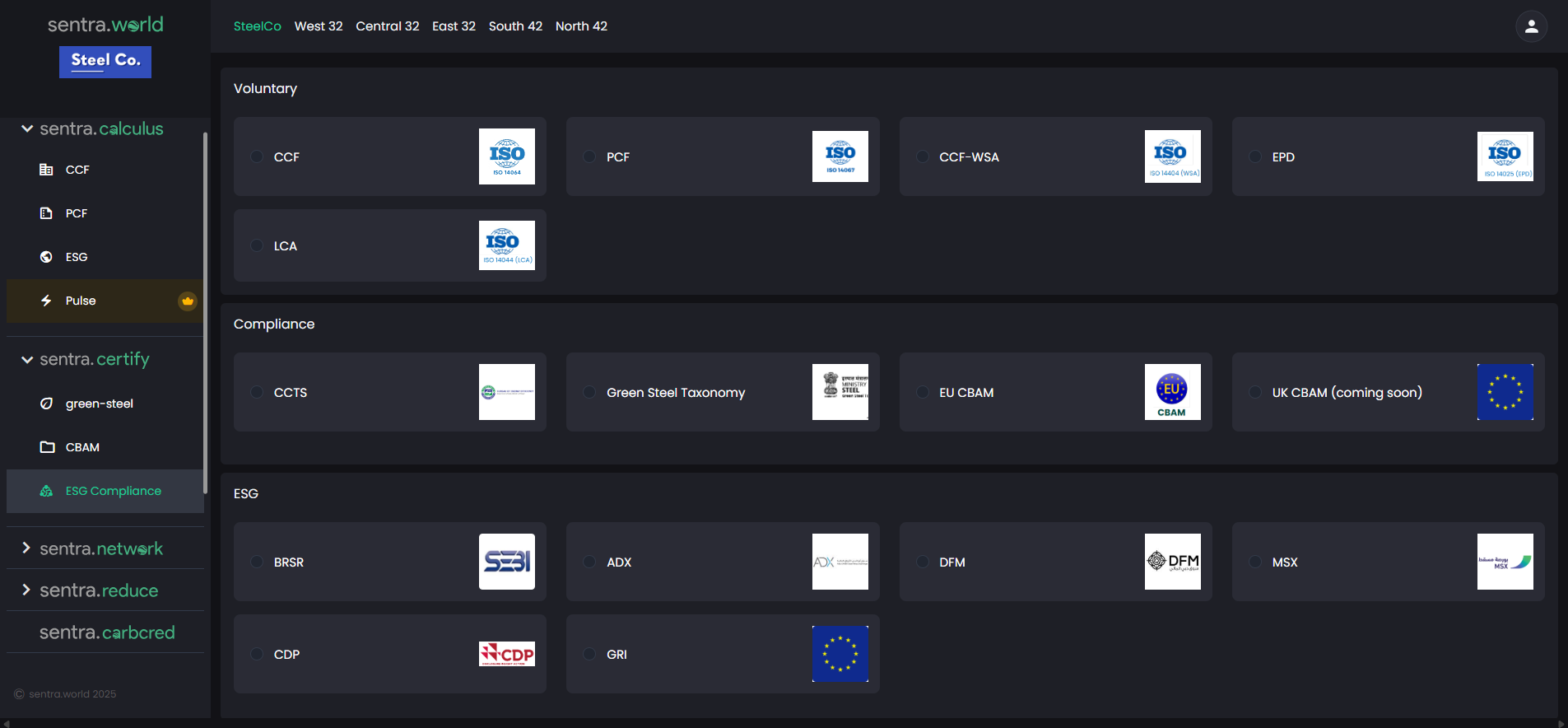1568x728 pixels.
Task: Click the horizontal scrollbar right arrow
Action: 1561,723
